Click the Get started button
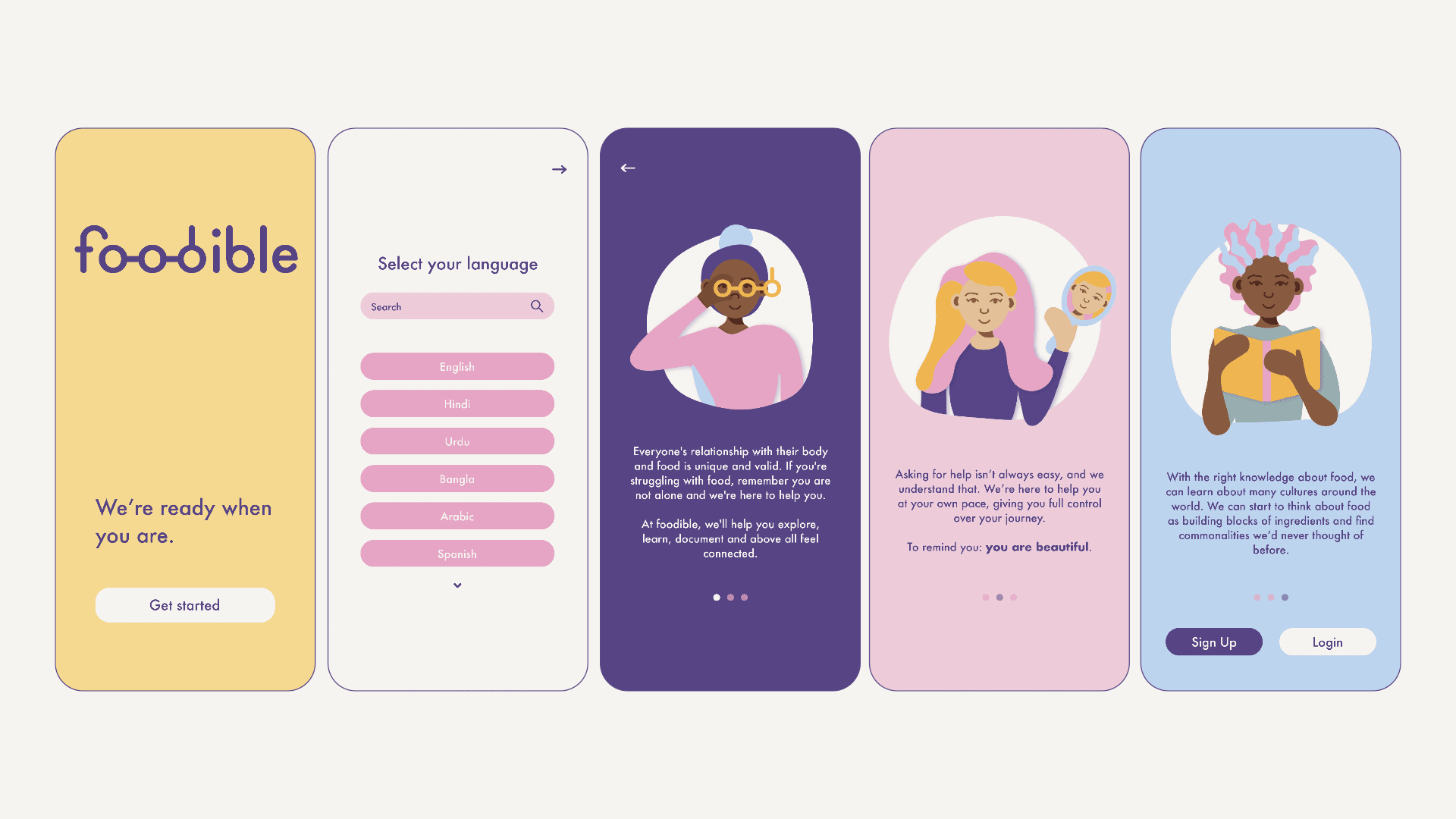This screenshot has height=819, width=1456. point(185,605)
